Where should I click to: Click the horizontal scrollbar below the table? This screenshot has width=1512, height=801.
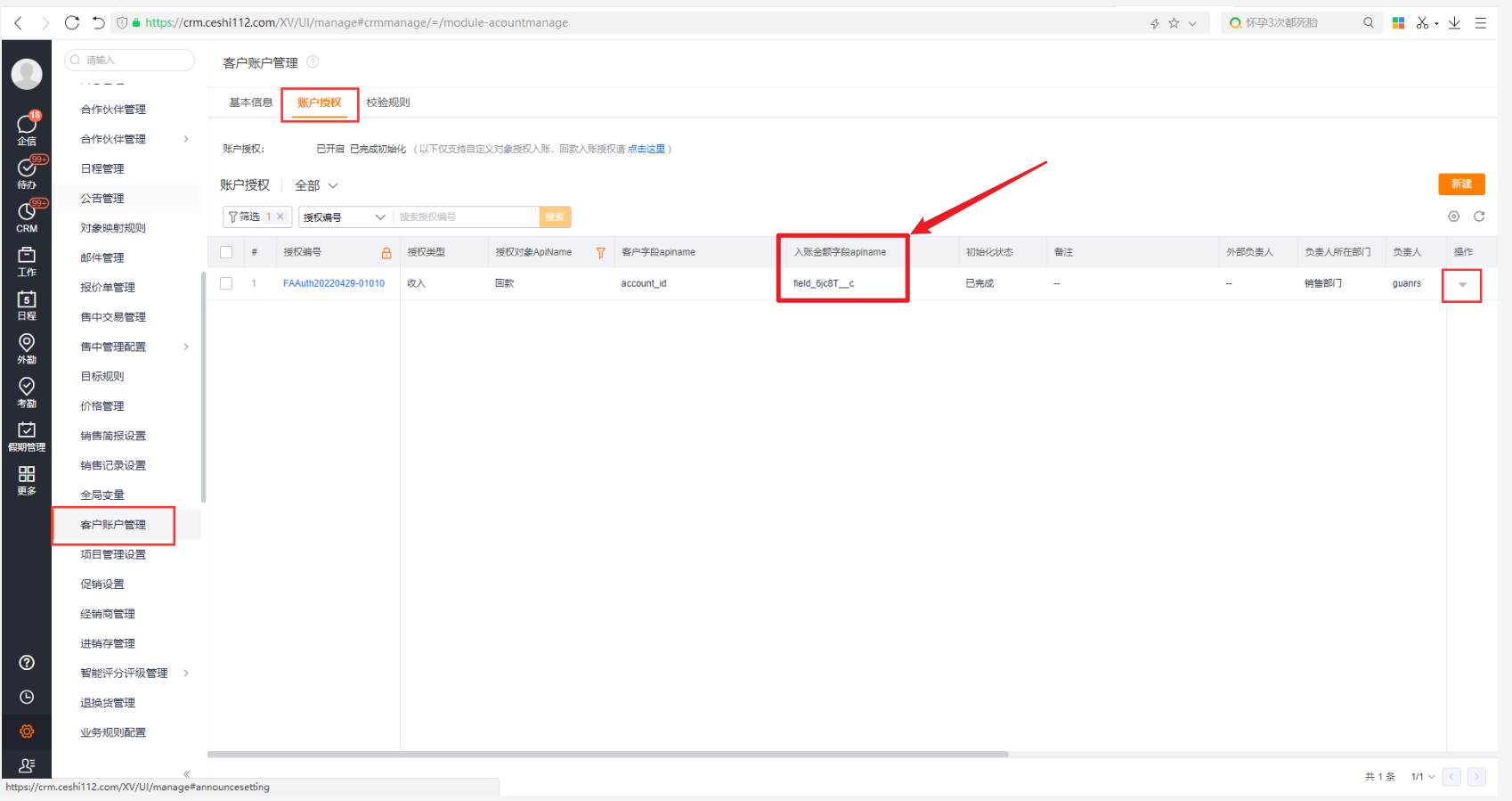coord(608,754)
